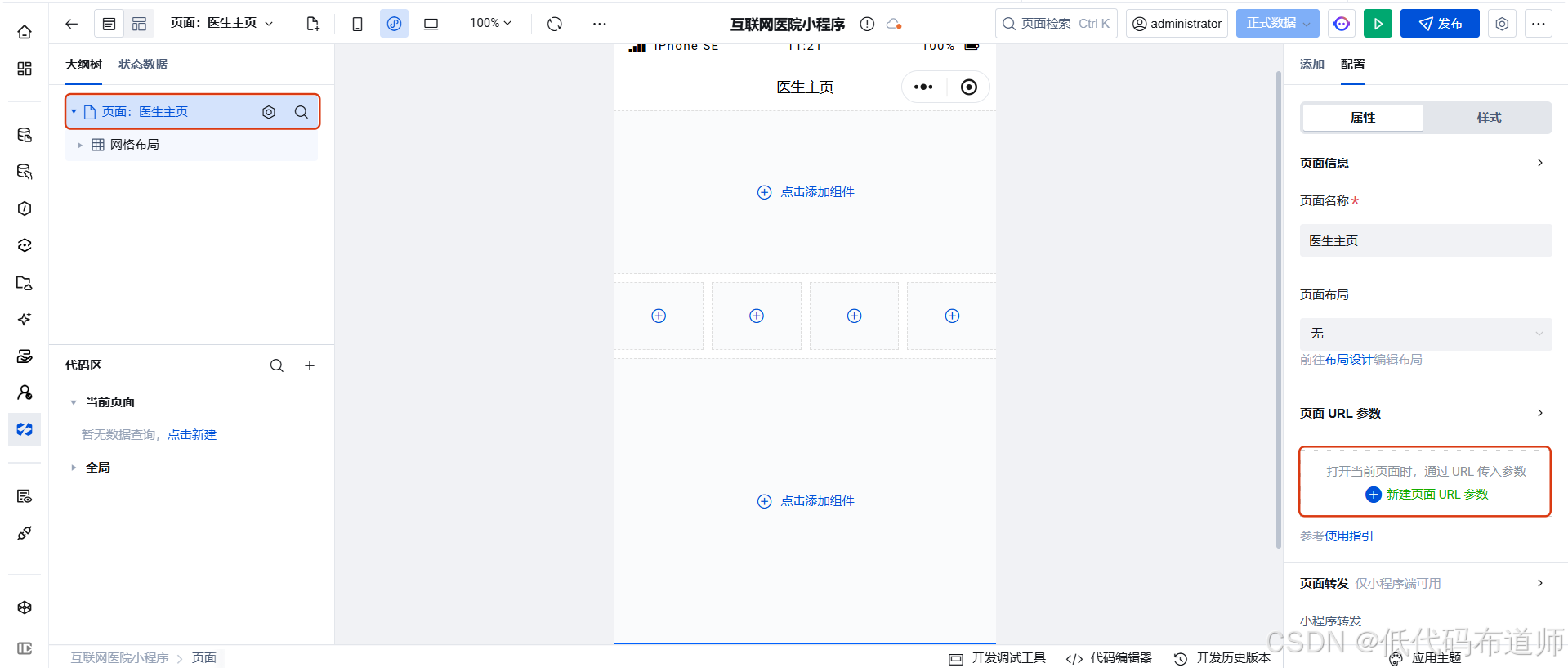The image size is (1568, 668).
Task: Switch to mobile phone preview
Action: pyautogui.click(x=357, y=24)
